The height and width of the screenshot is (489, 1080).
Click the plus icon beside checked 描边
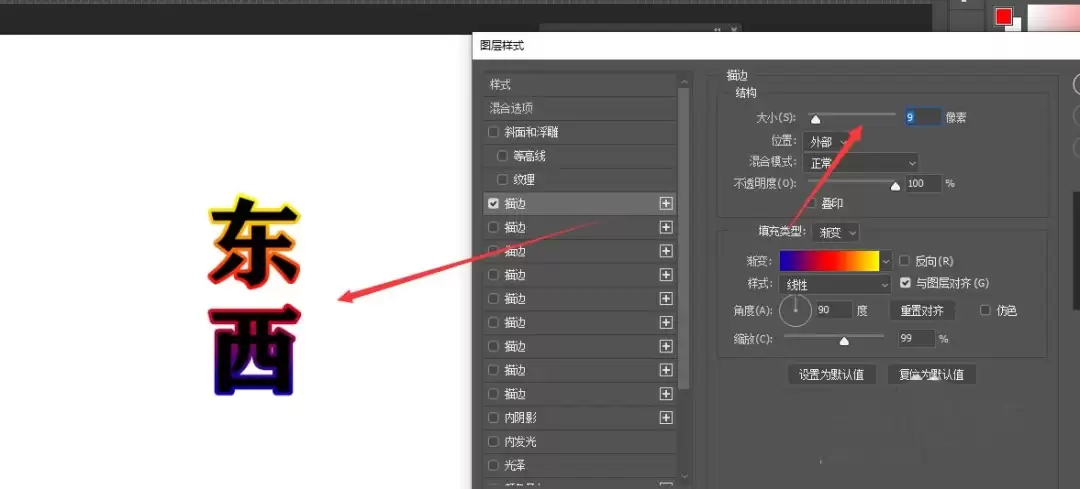665,203
